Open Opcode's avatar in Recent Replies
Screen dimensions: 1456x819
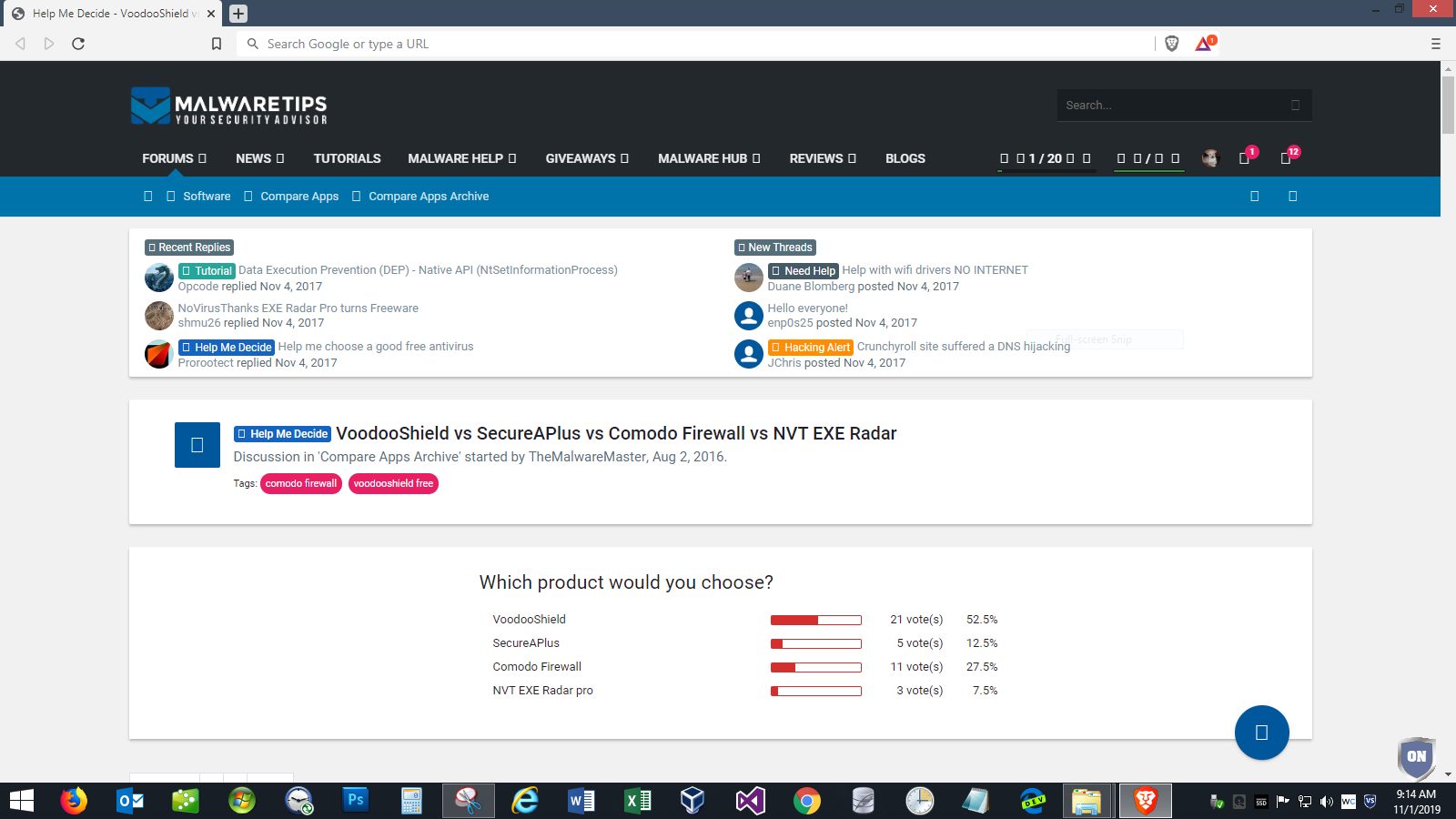click(x=159, y=278)
